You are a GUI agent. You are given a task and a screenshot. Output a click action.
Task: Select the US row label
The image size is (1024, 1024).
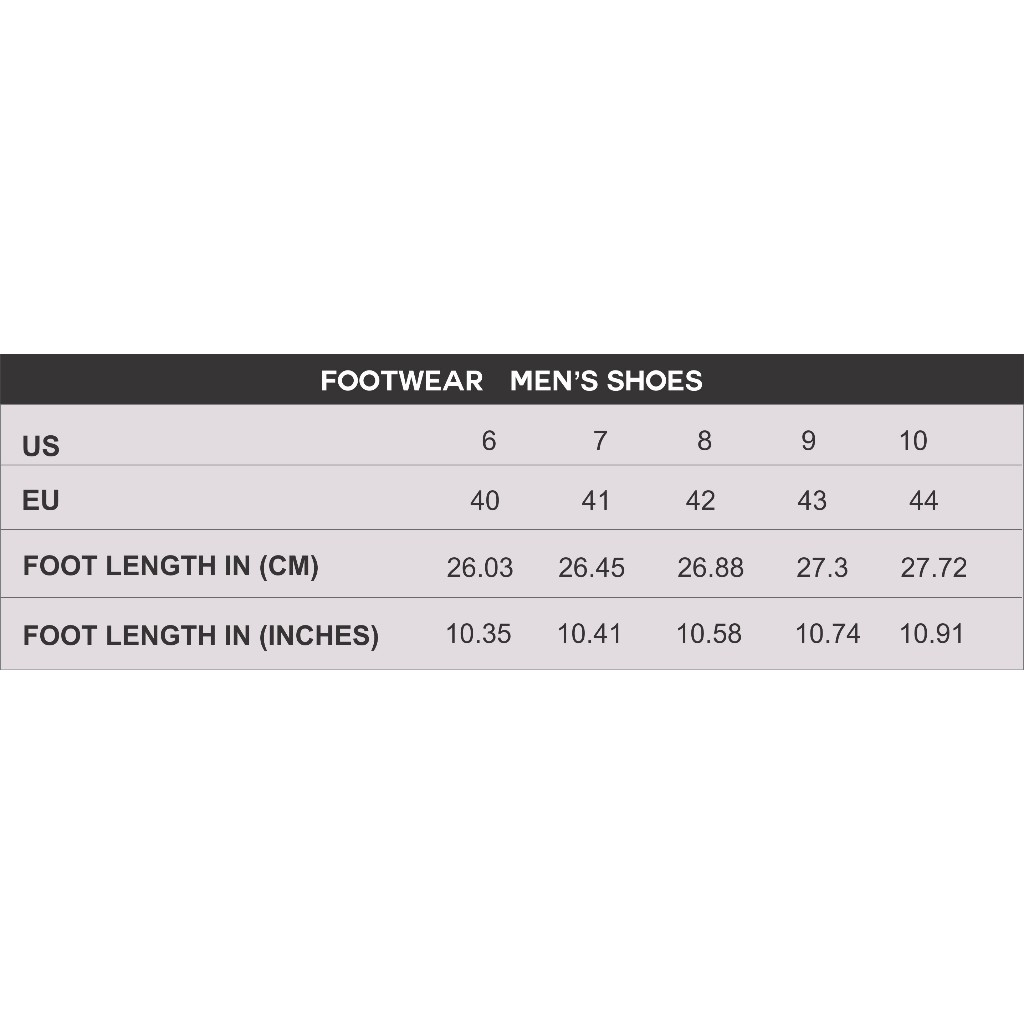pos(41,446)
